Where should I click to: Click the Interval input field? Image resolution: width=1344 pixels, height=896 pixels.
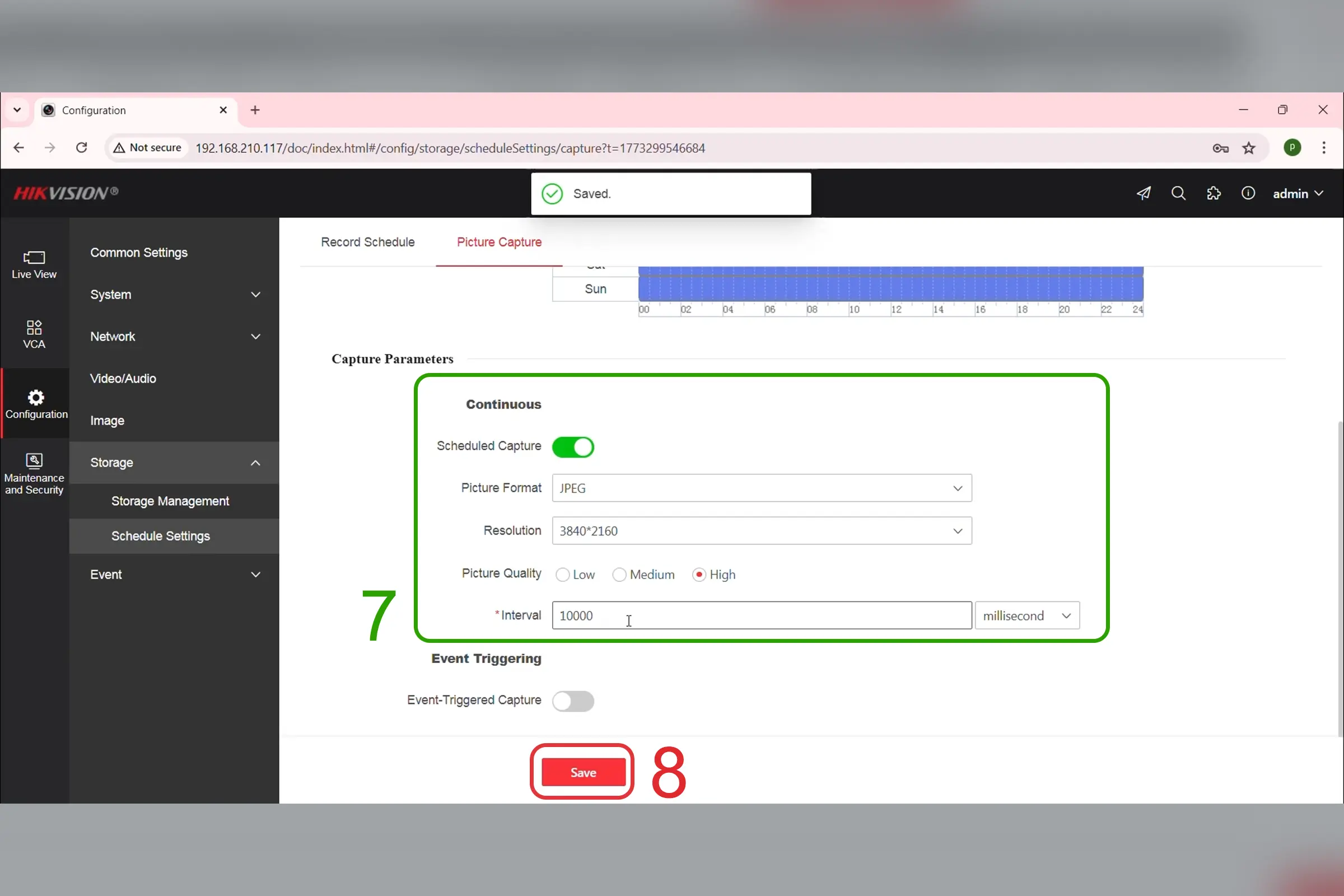761,615
